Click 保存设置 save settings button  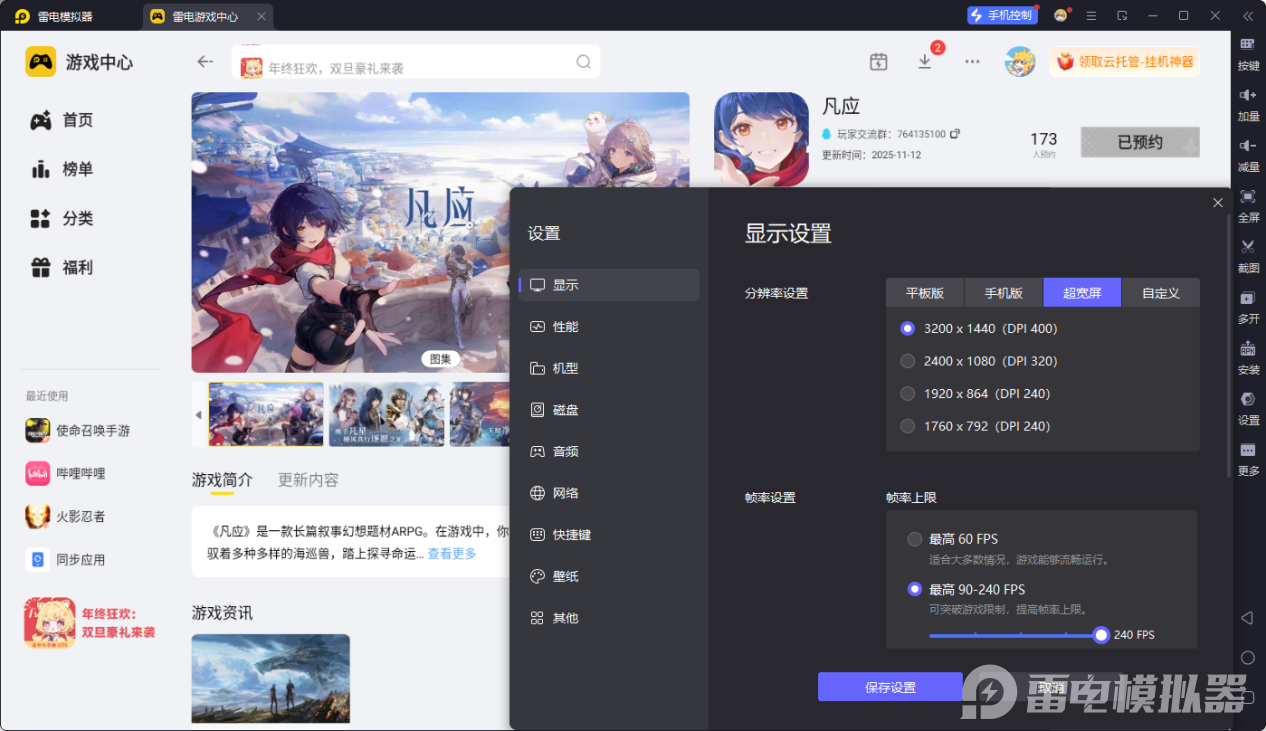click(890, 687)
